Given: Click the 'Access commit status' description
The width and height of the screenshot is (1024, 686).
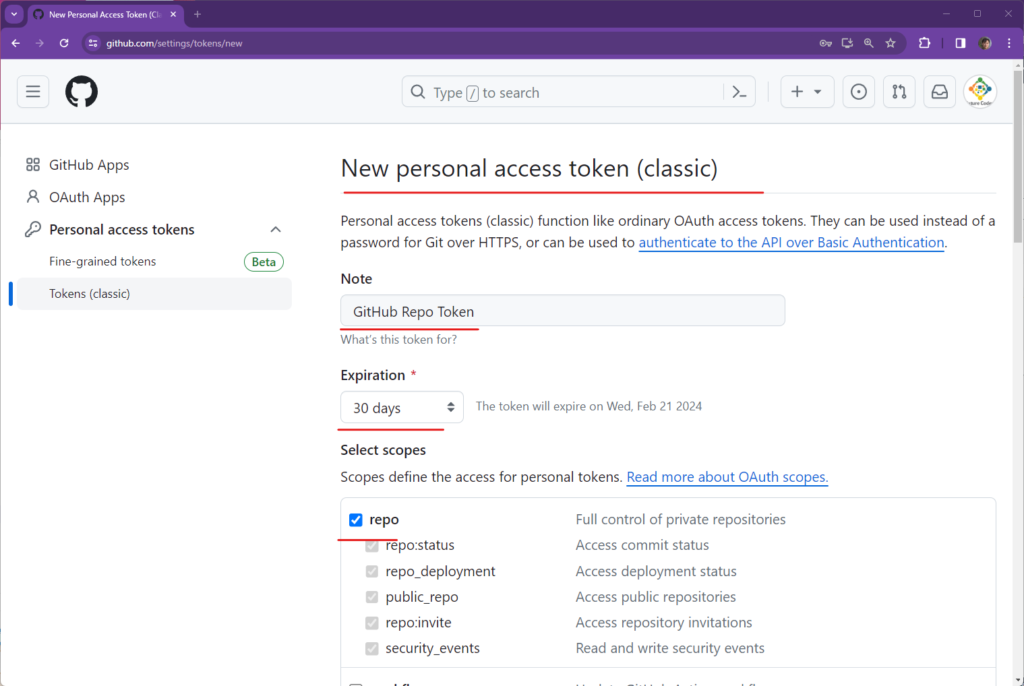Looking at the screenshot, I should point(642,545).
